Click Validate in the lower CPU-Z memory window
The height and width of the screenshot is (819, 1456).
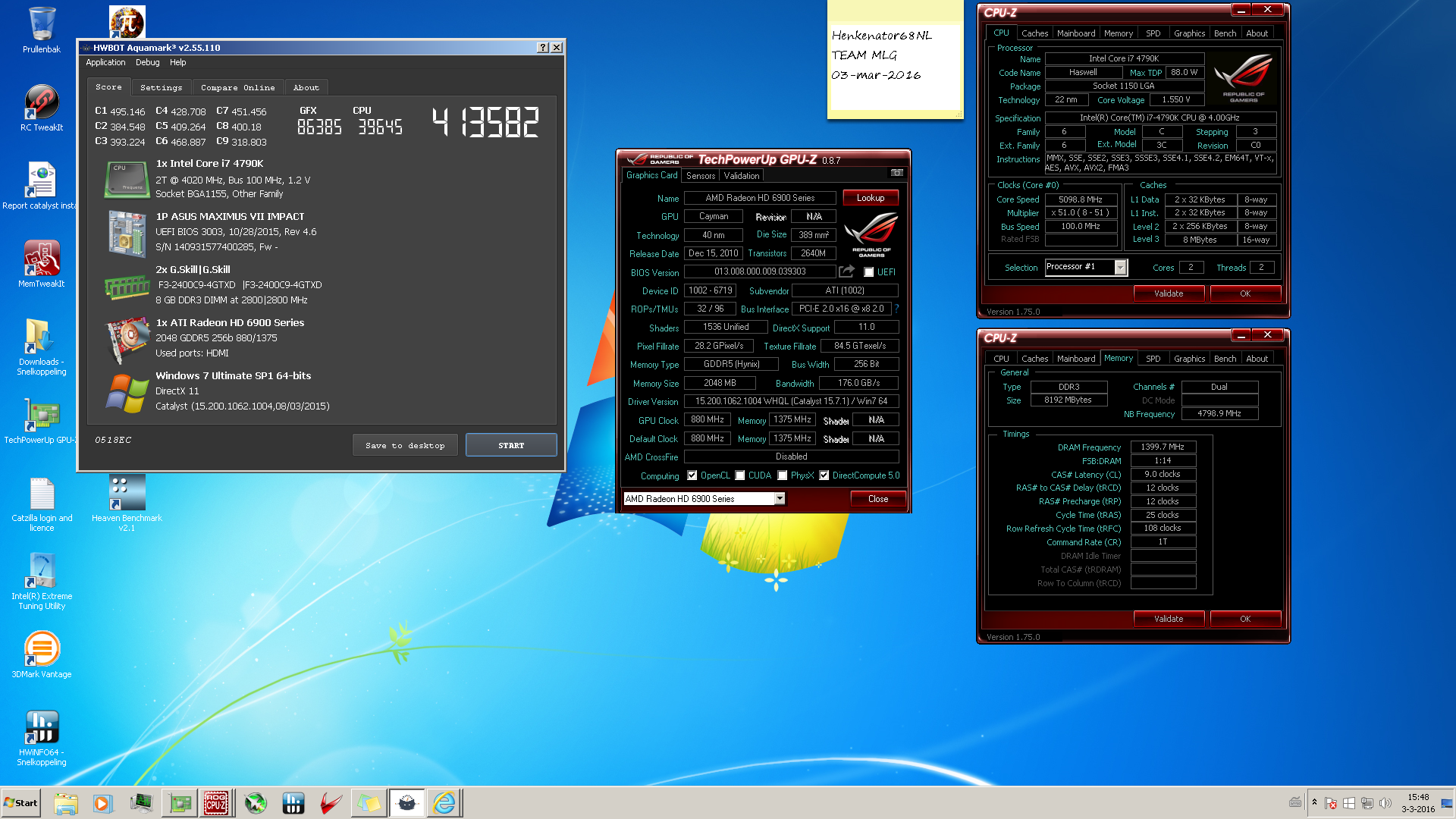(1169, 619)
